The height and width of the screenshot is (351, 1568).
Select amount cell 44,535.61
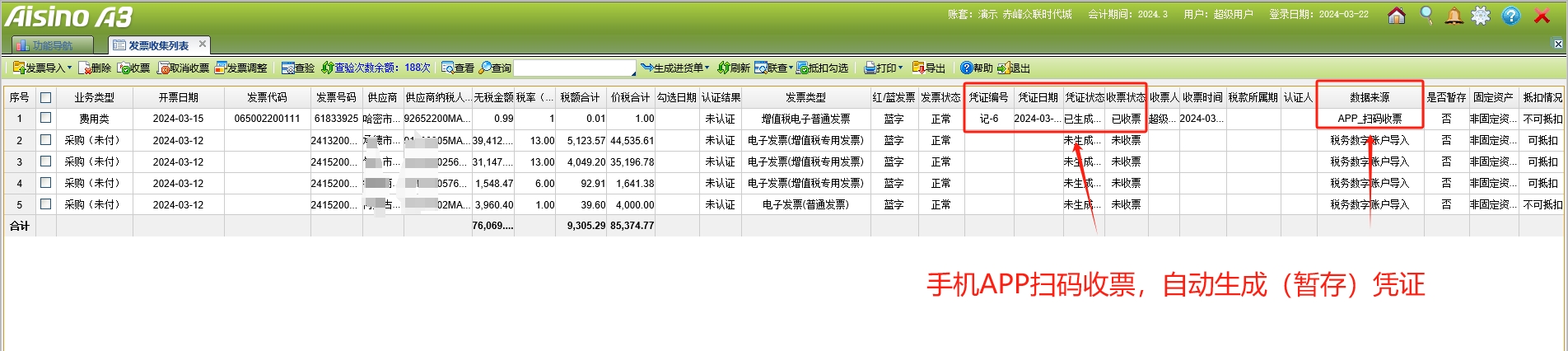(x=632, y=140)
